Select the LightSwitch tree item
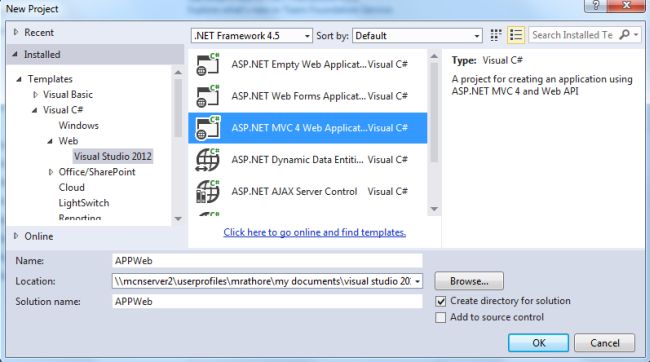650x362 pixels. pyautogui.click(x=84, y=203)
